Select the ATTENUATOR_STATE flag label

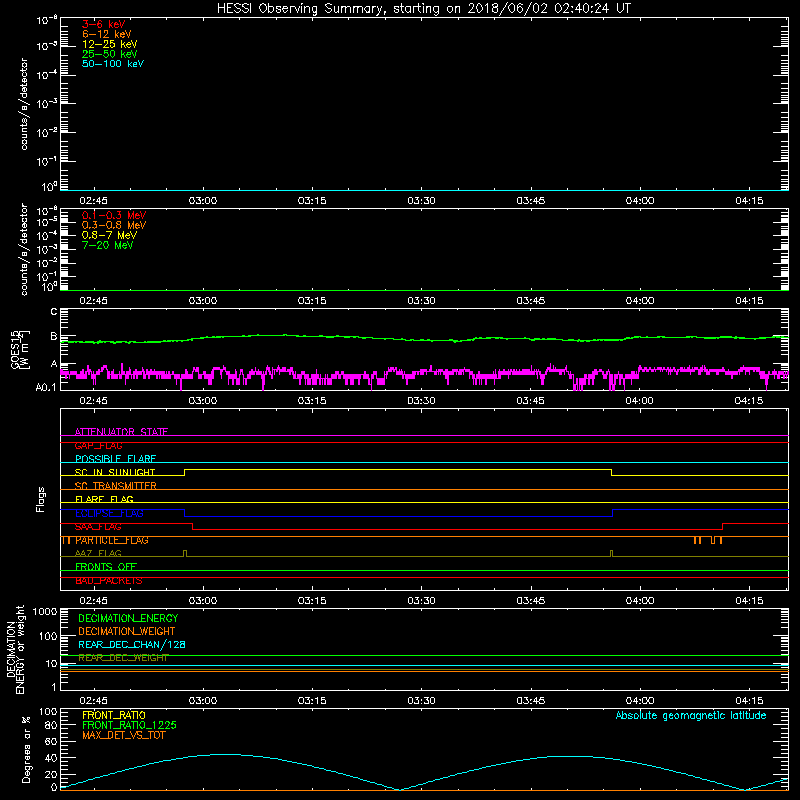[121, 432]
